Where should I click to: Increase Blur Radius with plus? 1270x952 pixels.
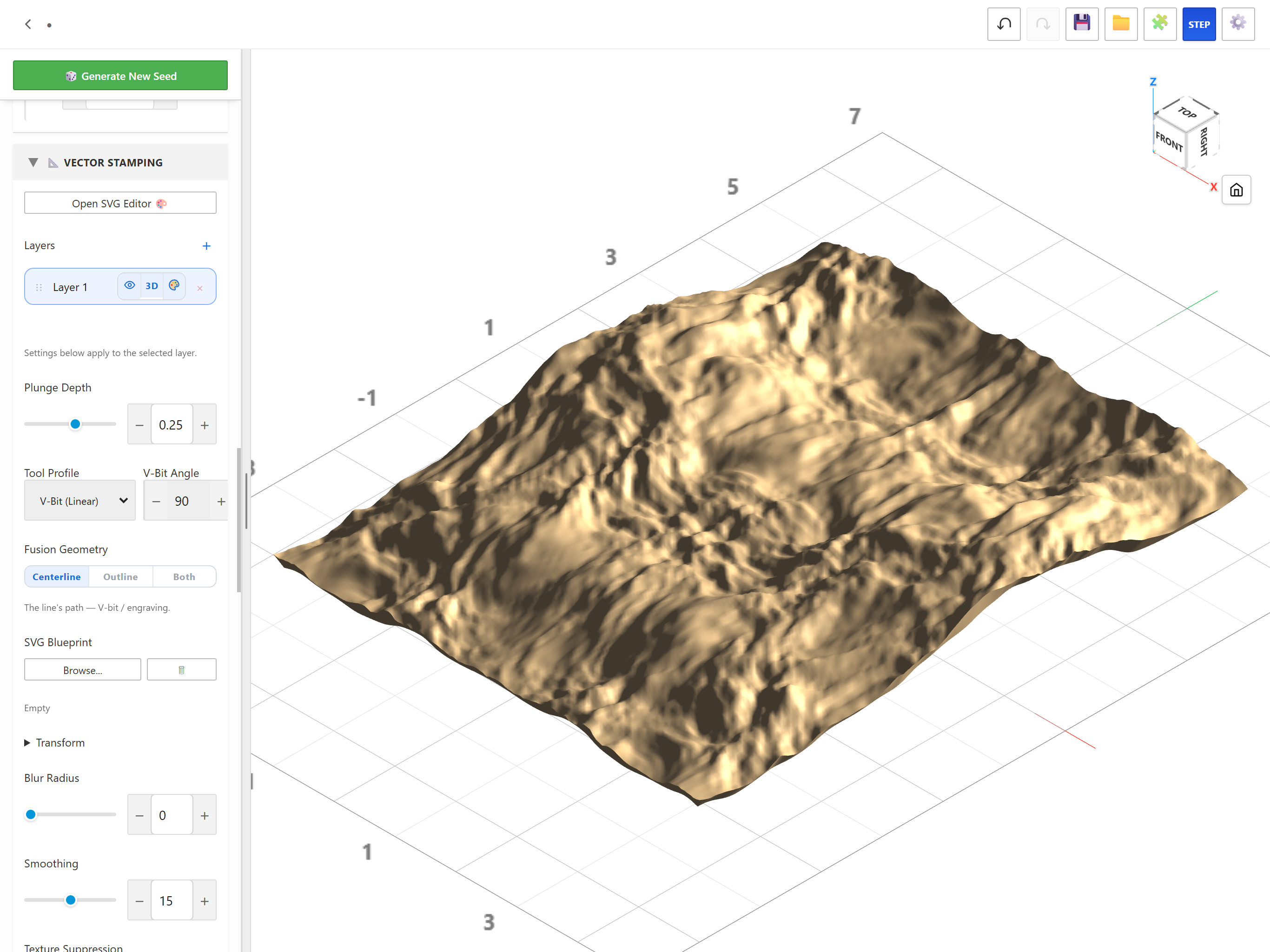click(x=205, y=815)
